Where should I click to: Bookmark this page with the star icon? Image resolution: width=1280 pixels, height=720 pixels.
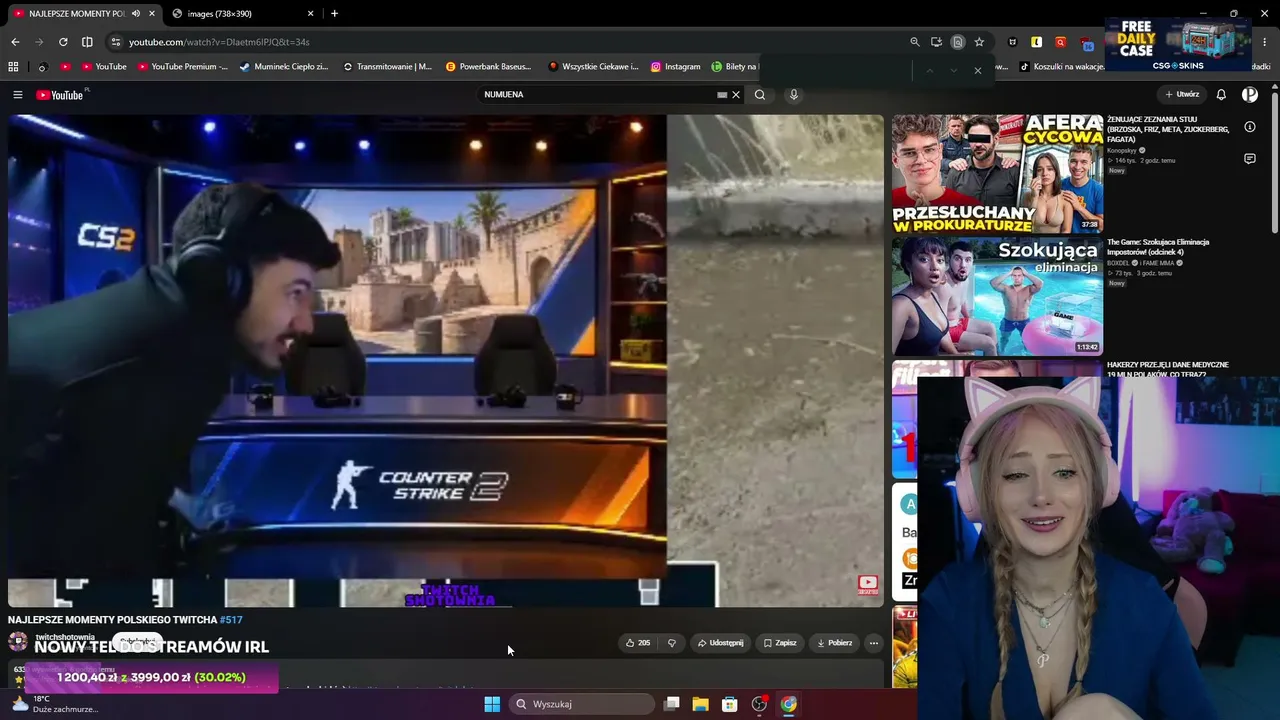coord(979,42)
